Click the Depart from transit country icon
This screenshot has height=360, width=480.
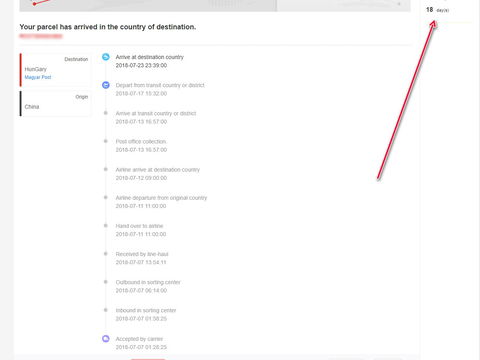pos(106,85)
